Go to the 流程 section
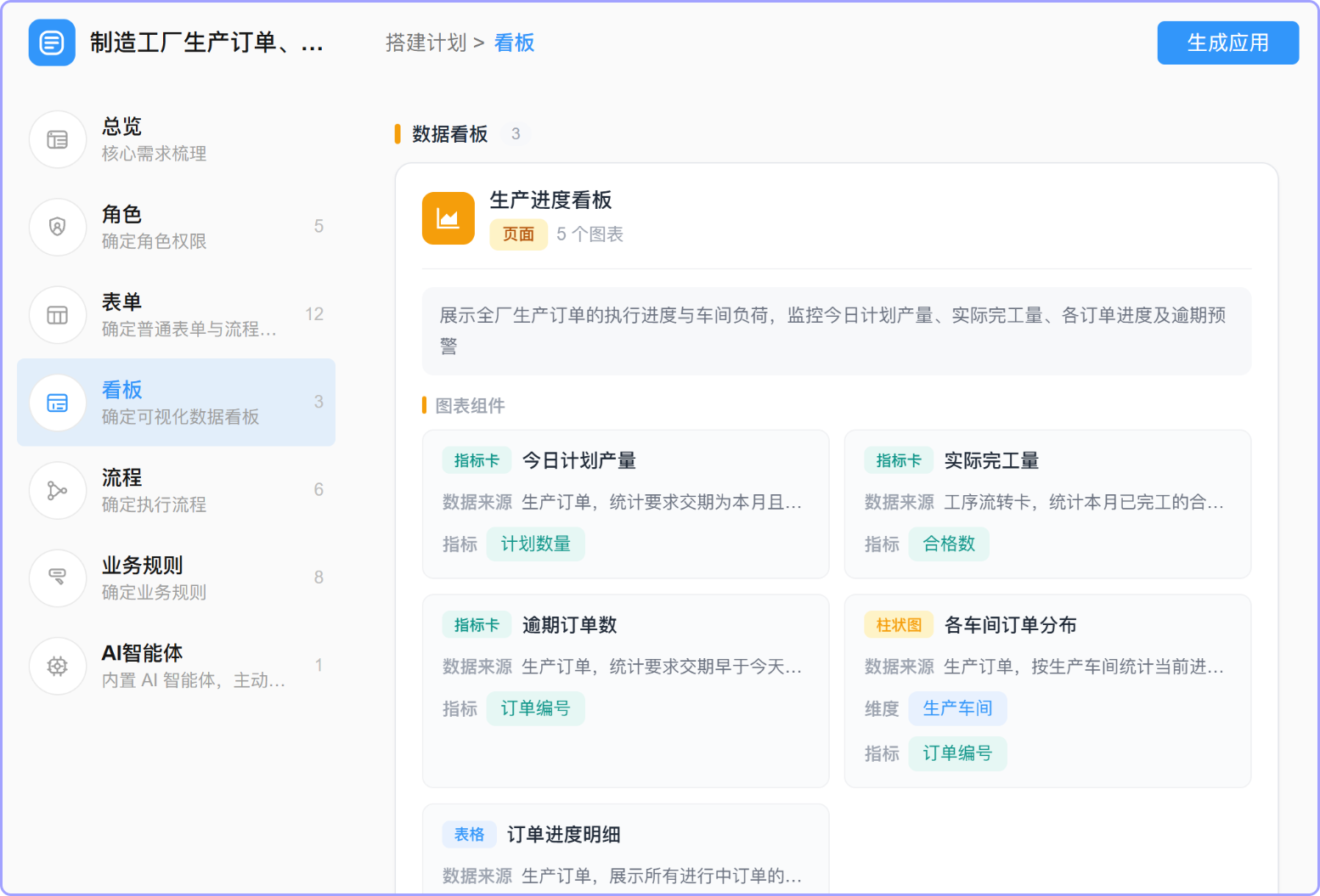The width and height of the screenshot is (1320, 896). click(176, 490)
